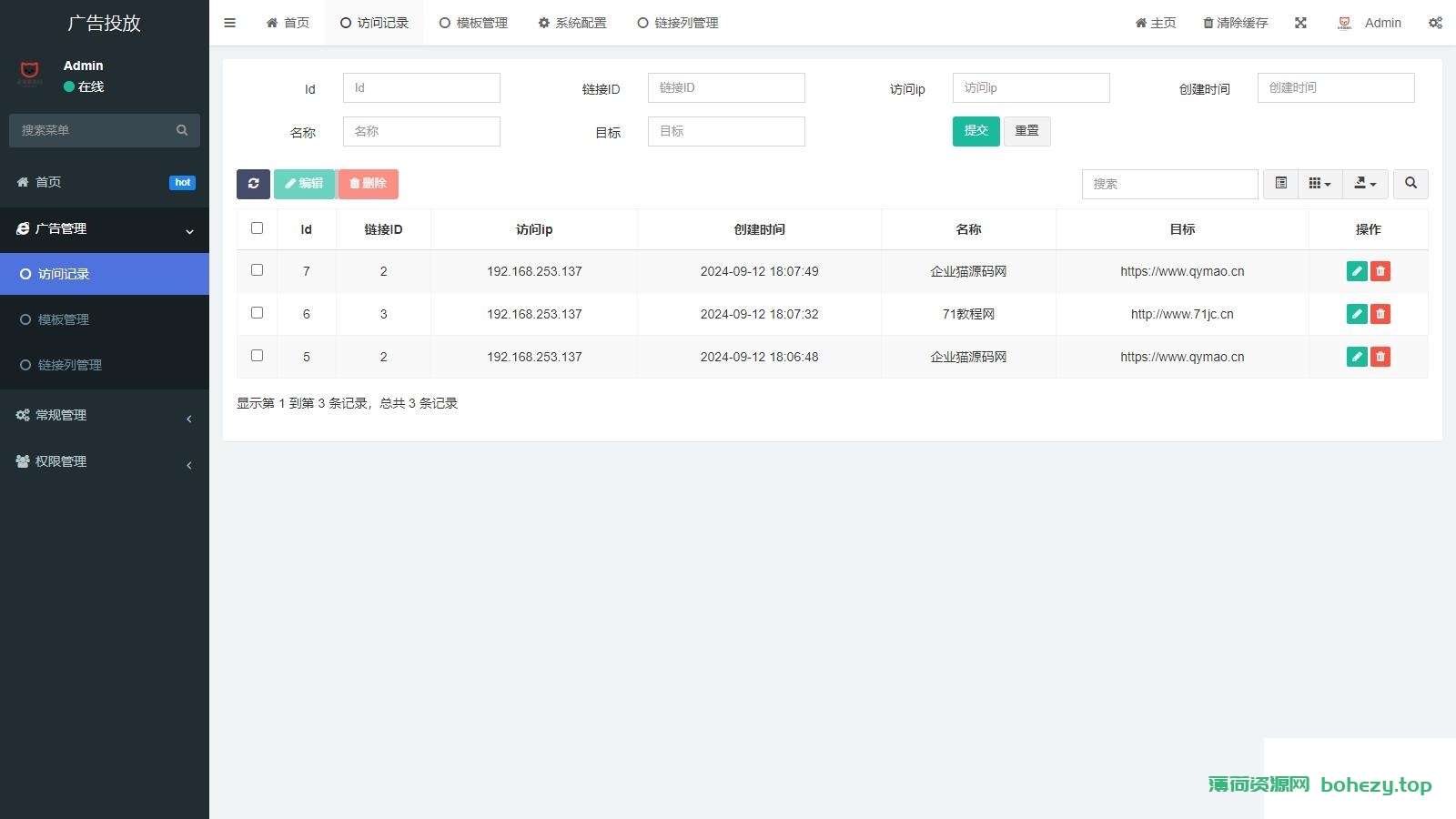
Task: Focus the table 搜索 search box
Action: coord(1169,184)
